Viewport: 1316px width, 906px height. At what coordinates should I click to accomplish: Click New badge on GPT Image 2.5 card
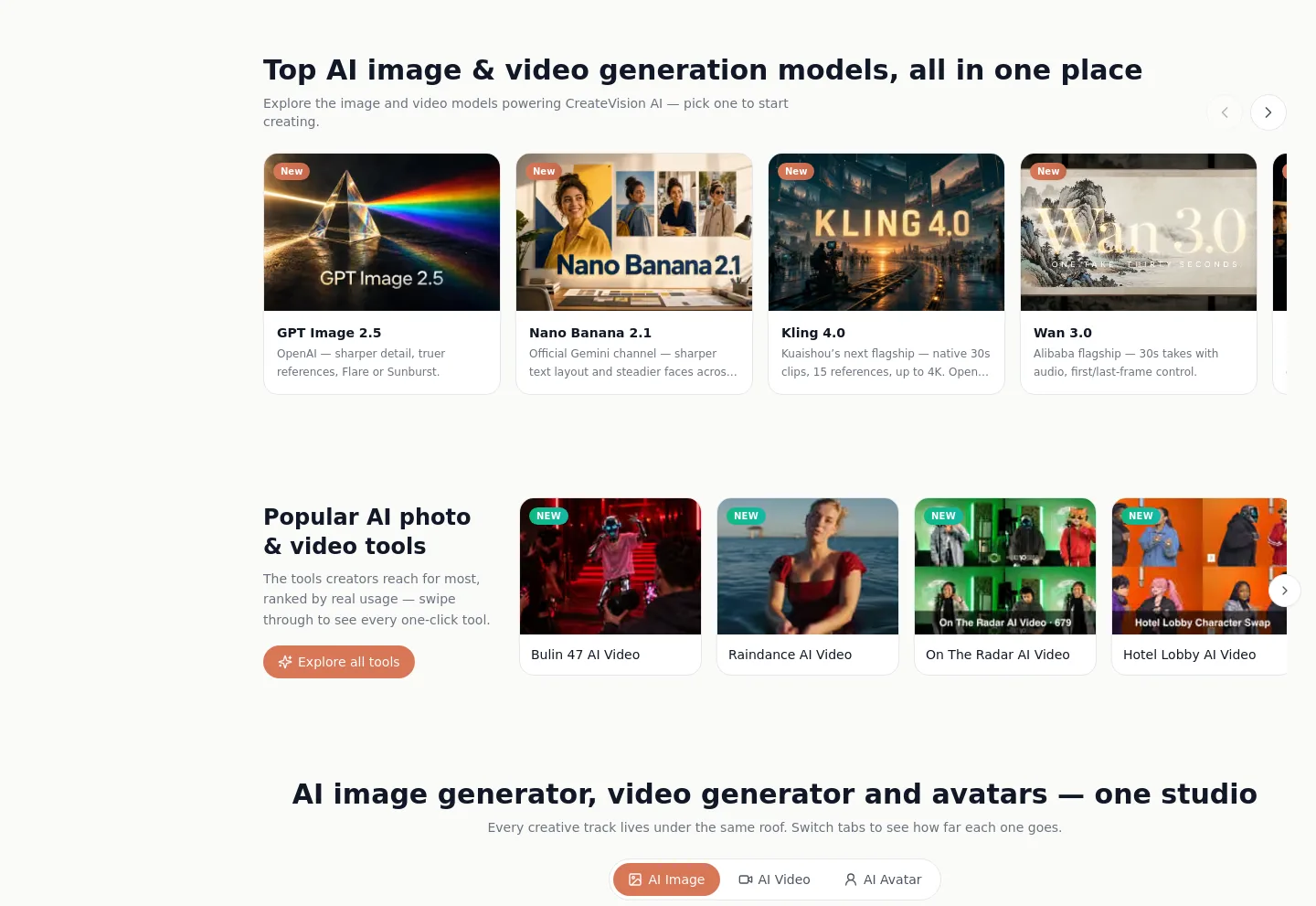click(x=292, y=171)
